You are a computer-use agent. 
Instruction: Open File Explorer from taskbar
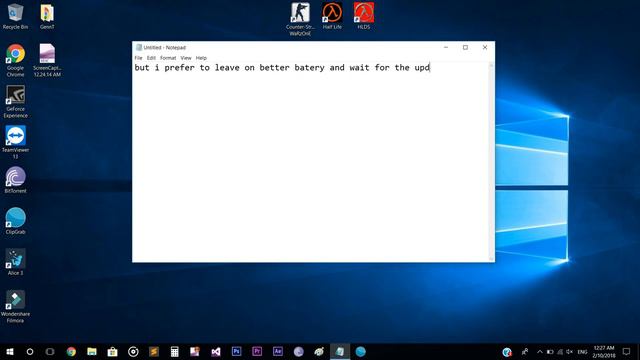click(x=92, y=351)
